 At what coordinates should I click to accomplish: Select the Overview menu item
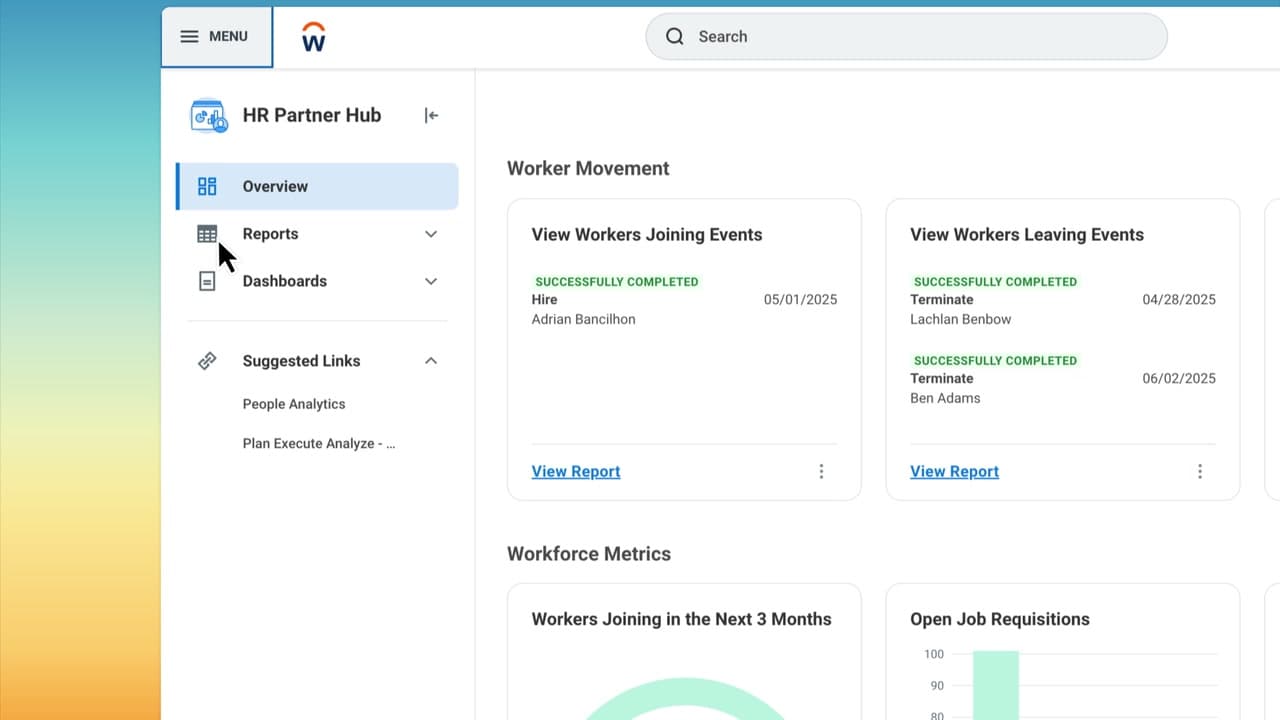tap(318, 186)
